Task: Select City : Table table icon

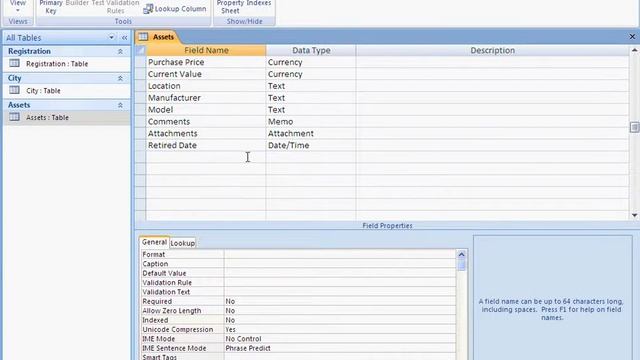Action: [x=14, y=90]
